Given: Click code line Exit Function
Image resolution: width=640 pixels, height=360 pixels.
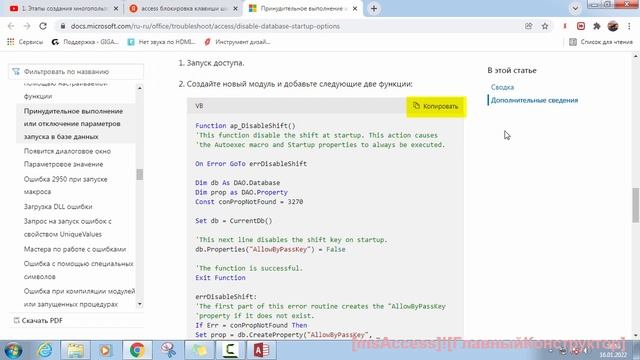Looking at the screenshot, I should (x=220, y=278).
